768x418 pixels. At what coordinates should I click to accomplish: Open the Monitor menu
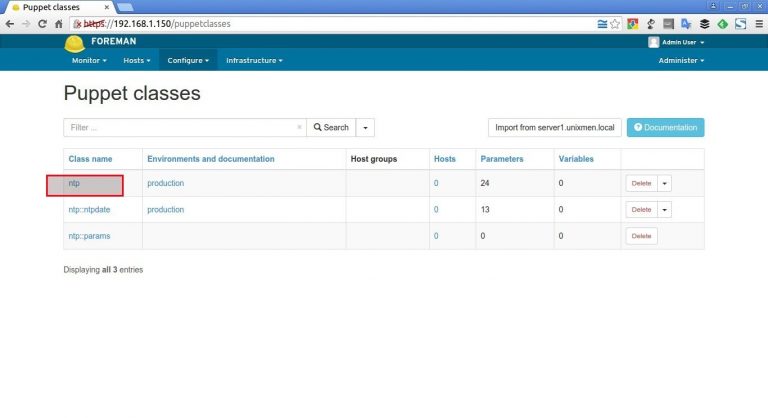click(89, 60)
